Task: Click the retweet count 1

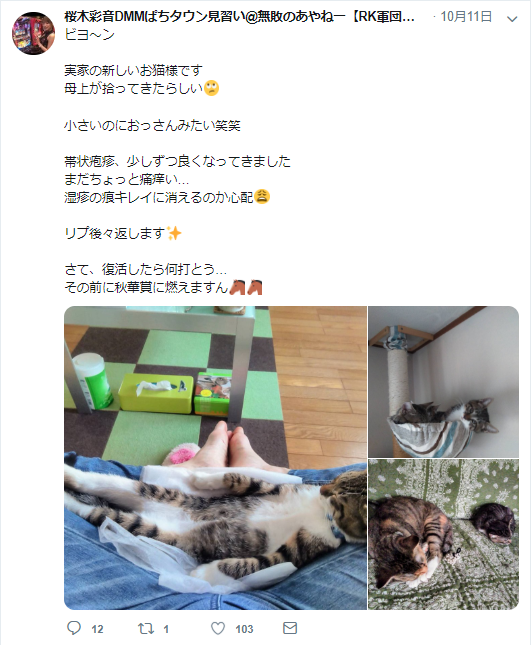Action: [x=166, y=629]
